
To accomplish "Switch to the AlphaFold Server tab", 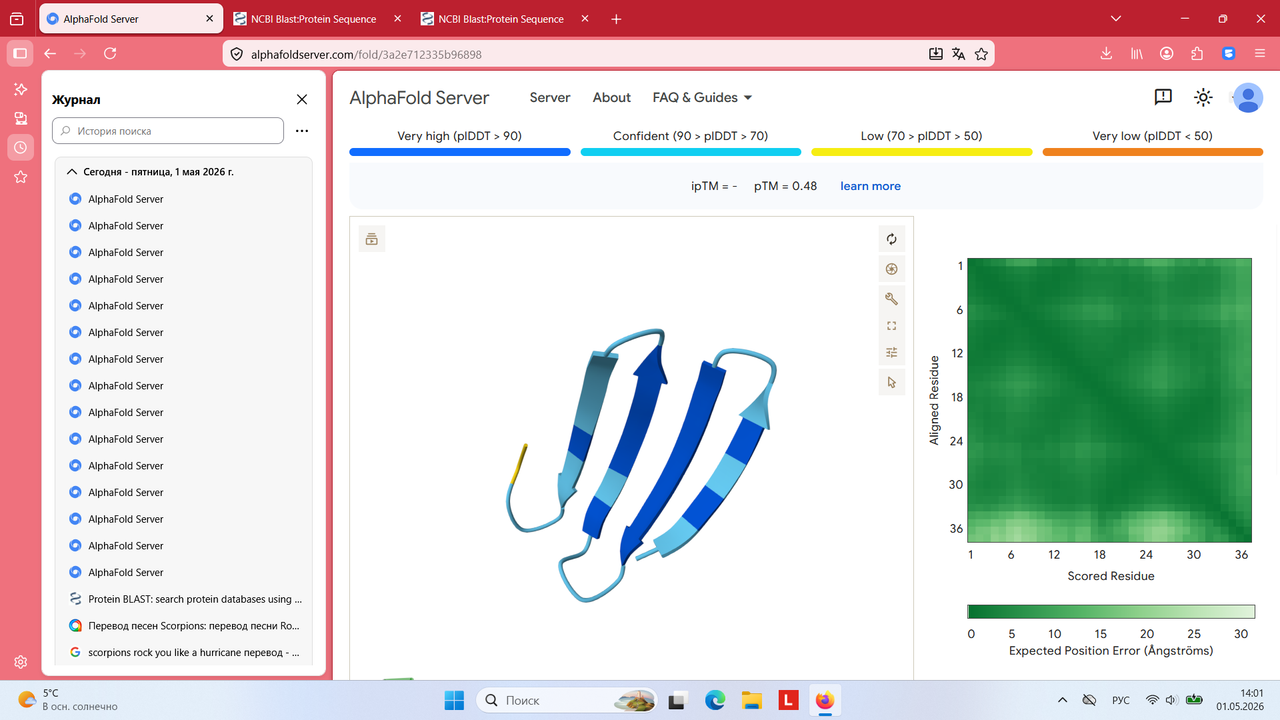I will tap(131, 19).
